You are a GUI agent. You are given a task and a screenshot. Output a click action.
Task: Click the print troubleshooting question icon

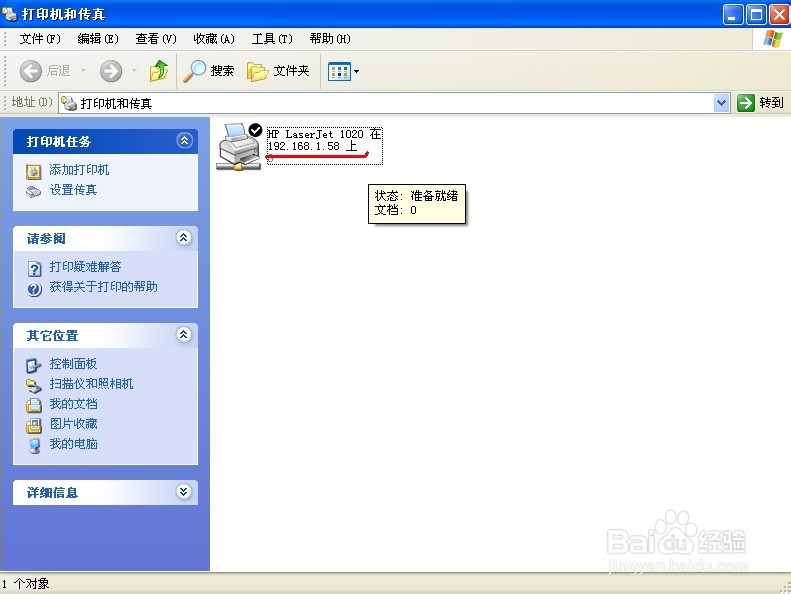tap(34, 269)
